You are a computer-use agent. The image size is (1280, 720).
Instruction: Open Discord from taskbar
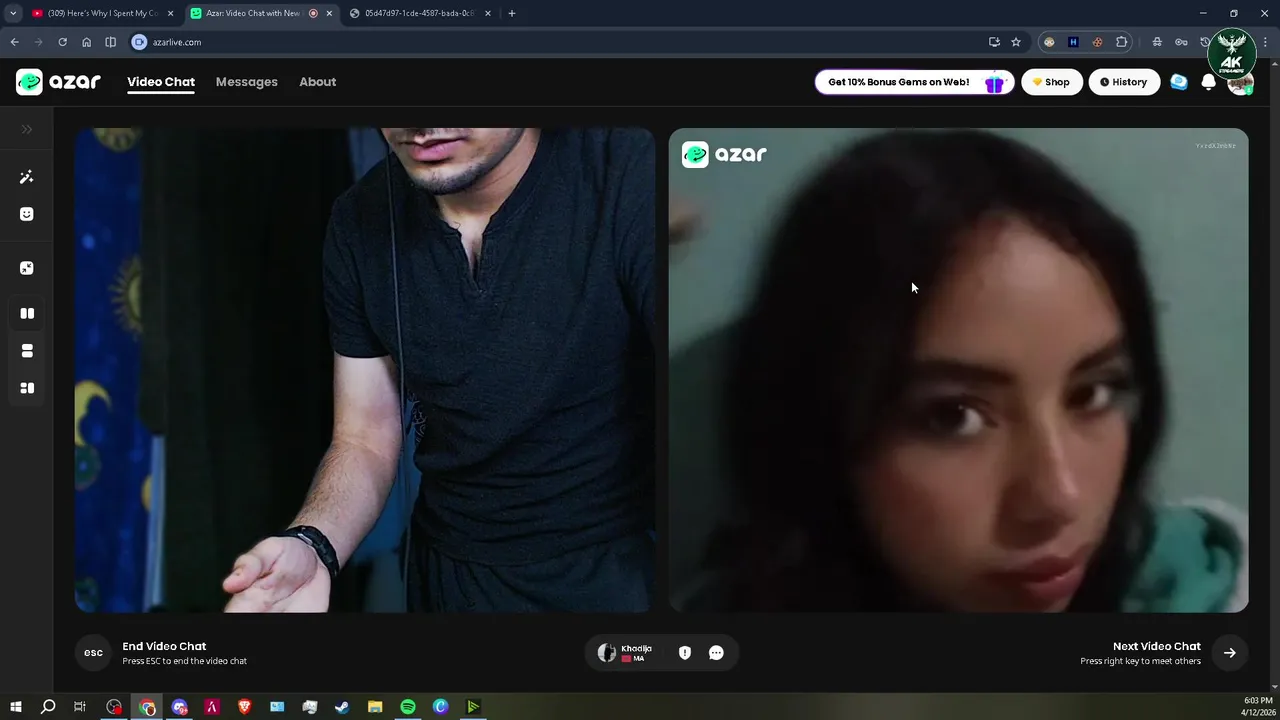pyautogui.click(x=180, y=707)
